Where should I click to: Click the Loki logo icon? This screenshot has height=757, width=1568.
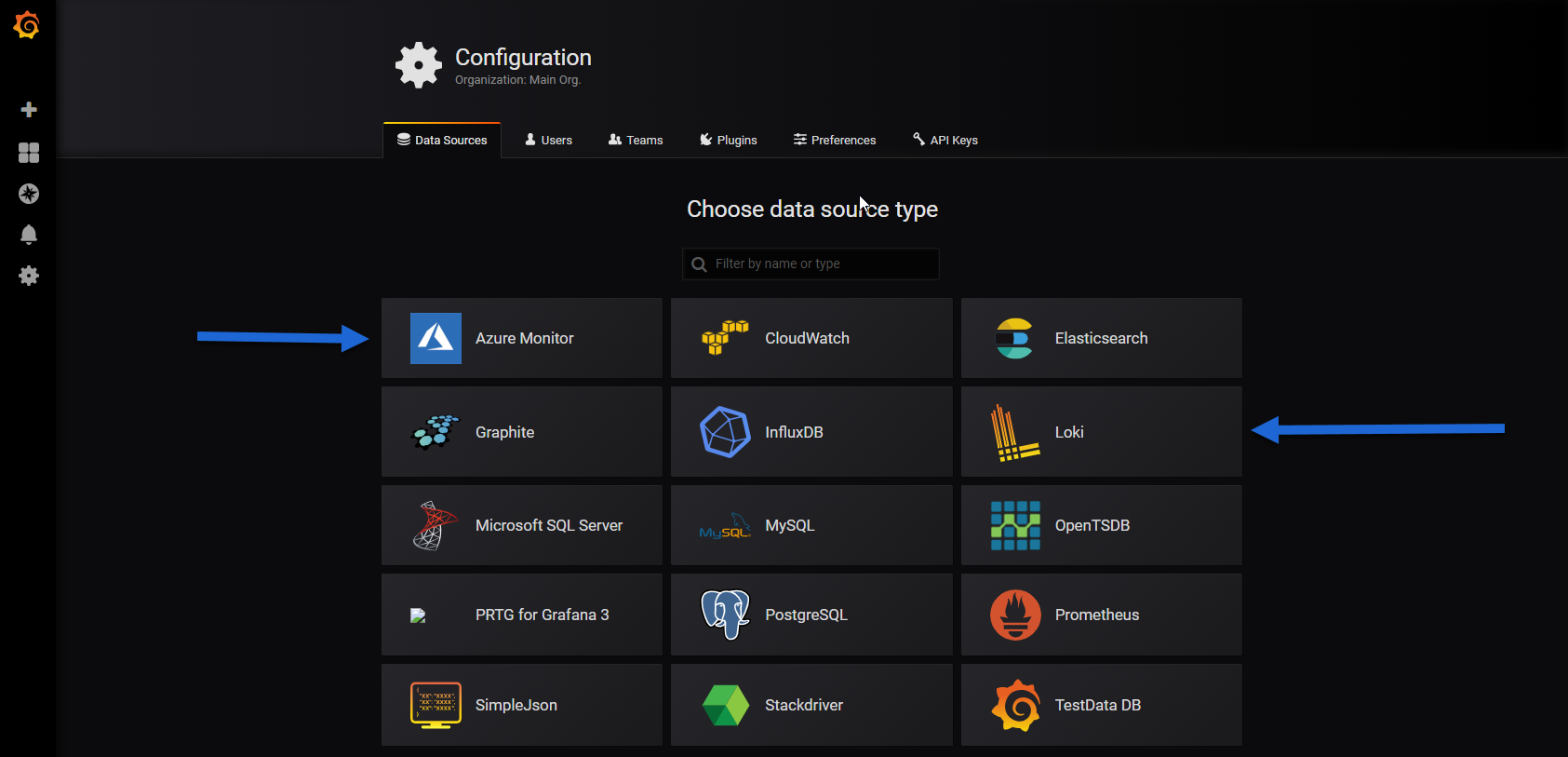pyautogui.click(x=1014, y=433)
